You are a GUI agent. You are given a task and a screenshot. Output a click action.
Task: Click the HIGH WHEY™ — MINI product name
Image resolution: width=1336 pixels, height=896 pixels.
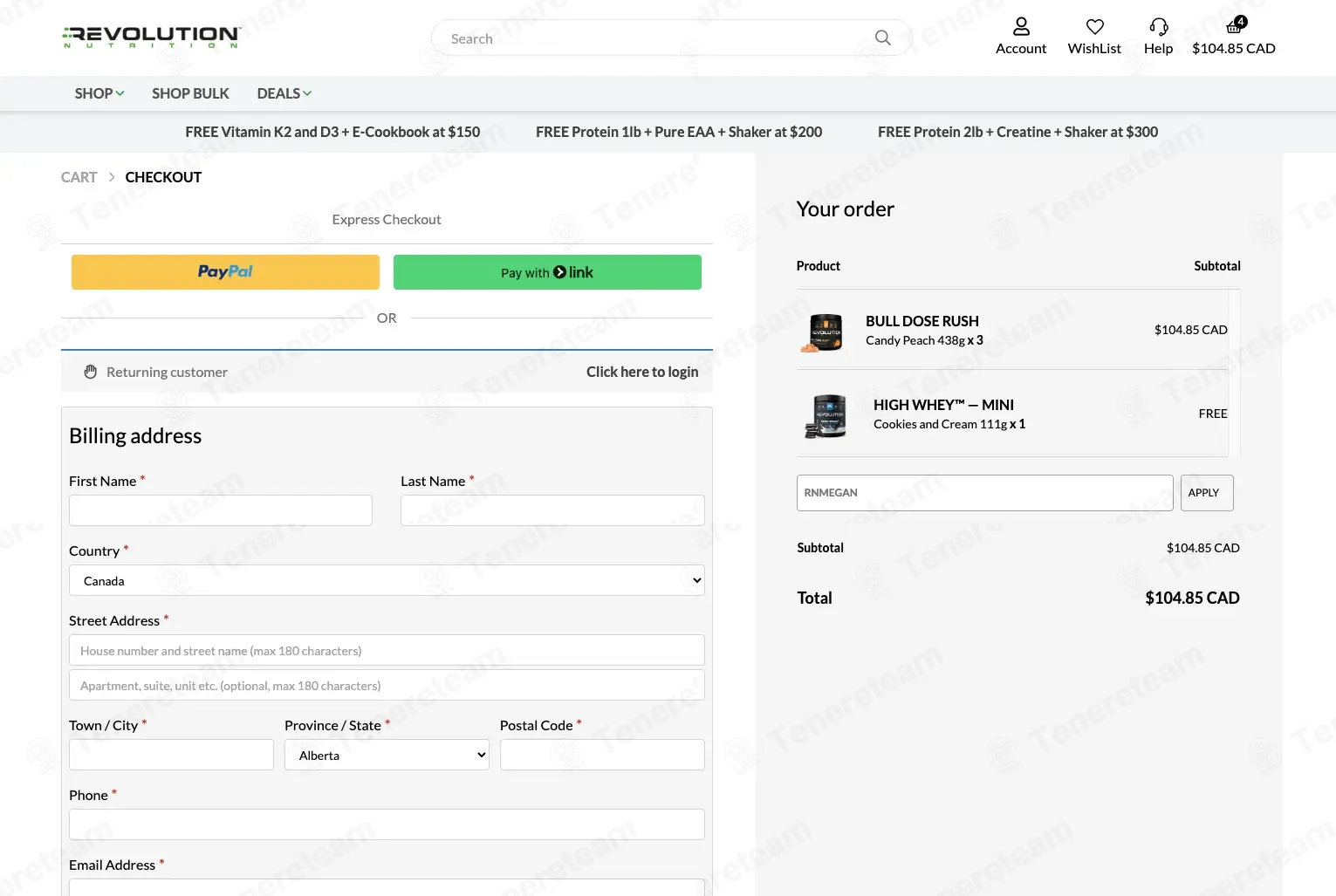943,405
